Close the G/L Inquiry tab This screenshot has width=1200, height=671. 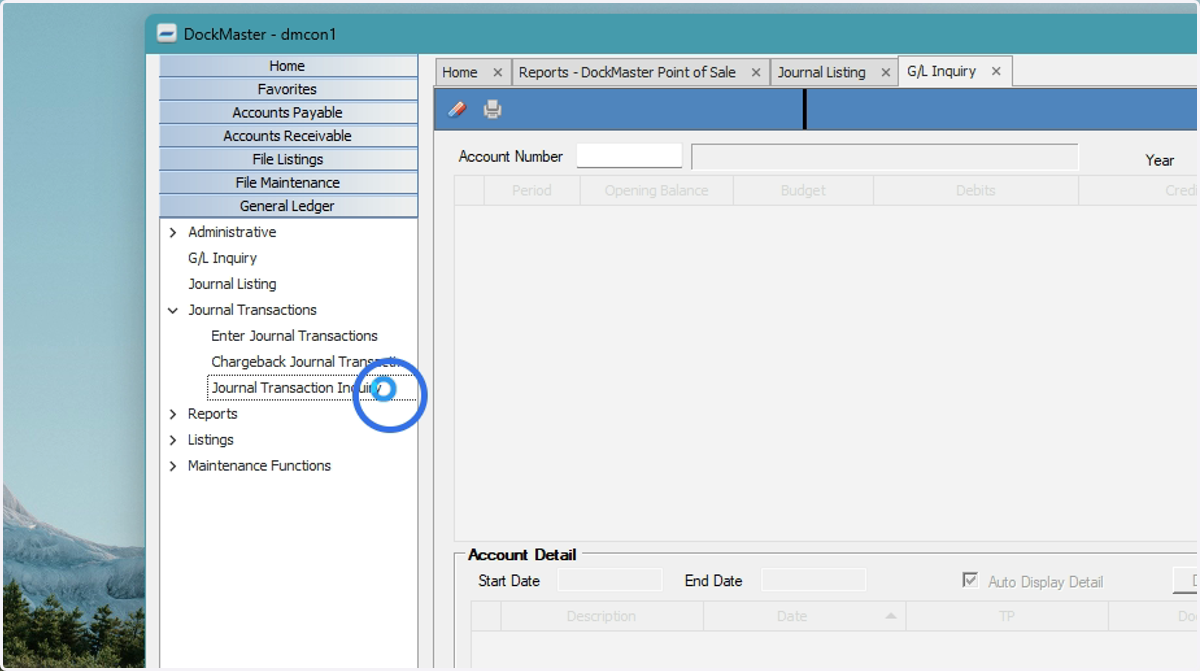(996, 71)
